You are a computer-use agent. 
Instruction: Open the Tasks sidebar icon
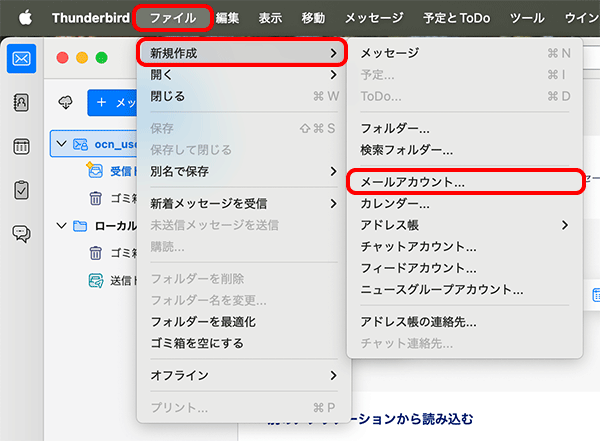(20, 189)
